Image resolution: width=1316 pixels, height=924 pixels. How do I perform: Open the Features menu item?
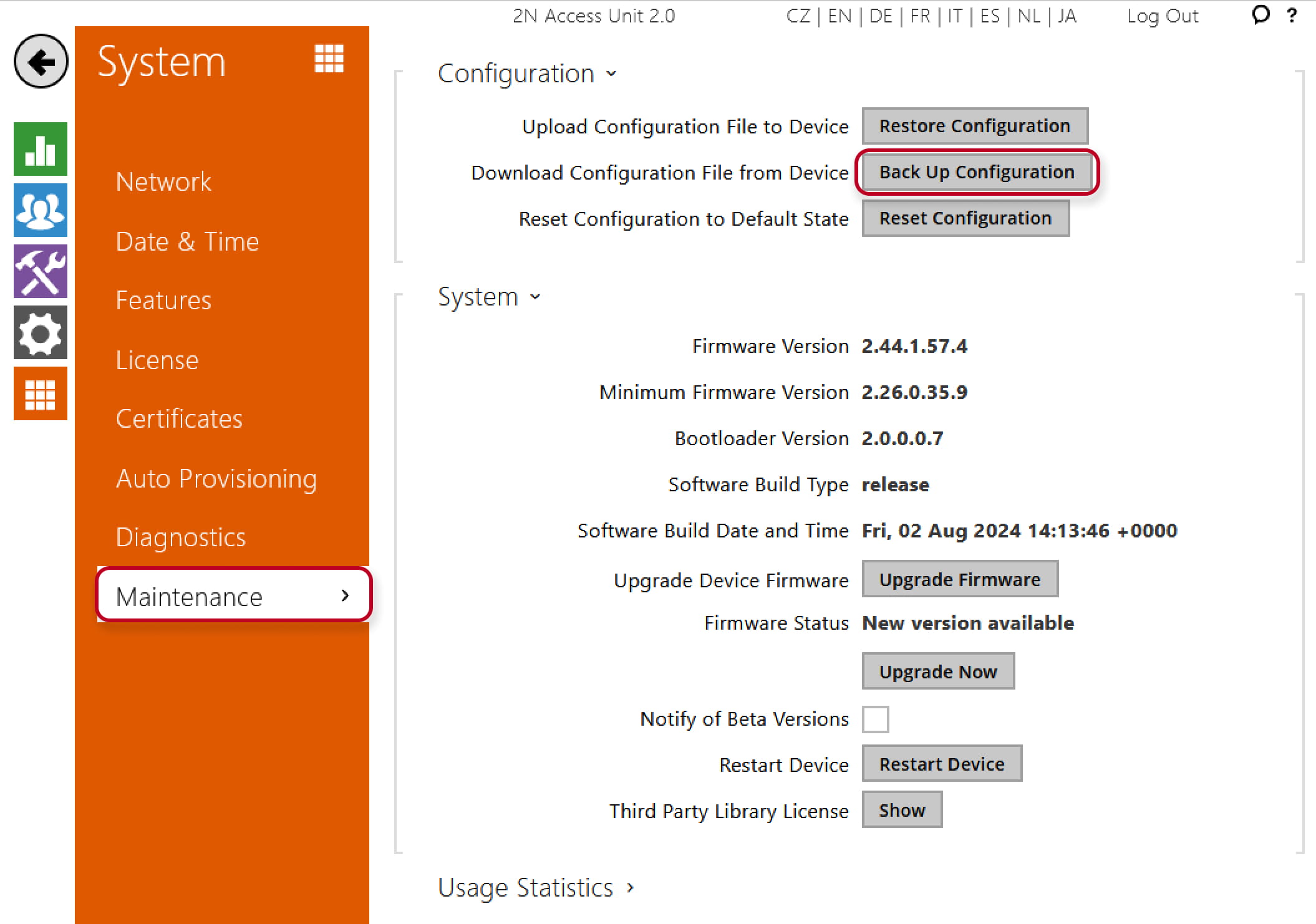[163, 301]
